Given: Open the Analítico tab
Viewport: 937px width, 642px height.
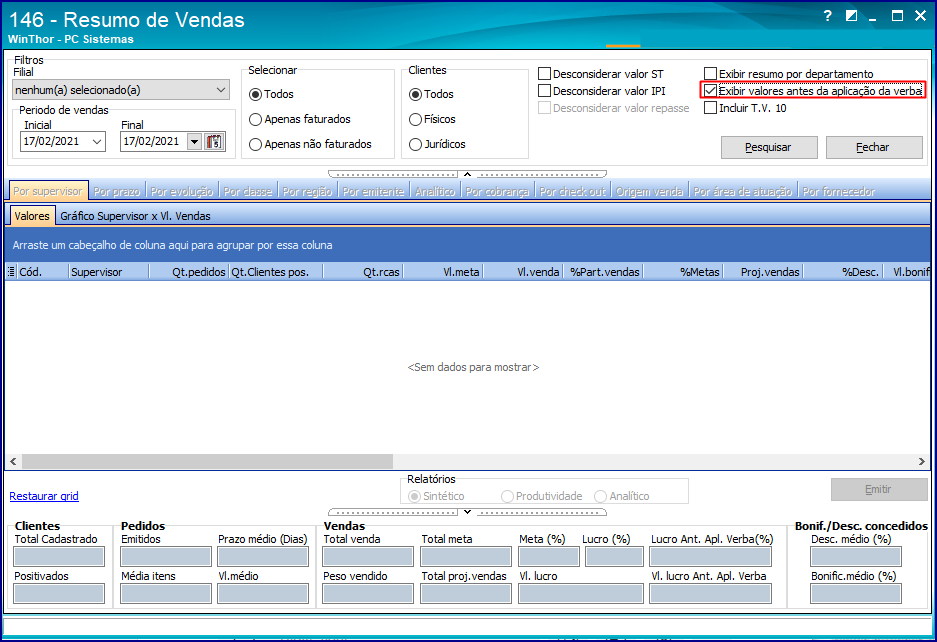Looking at the screenshot, I should [x=435, y=191].
